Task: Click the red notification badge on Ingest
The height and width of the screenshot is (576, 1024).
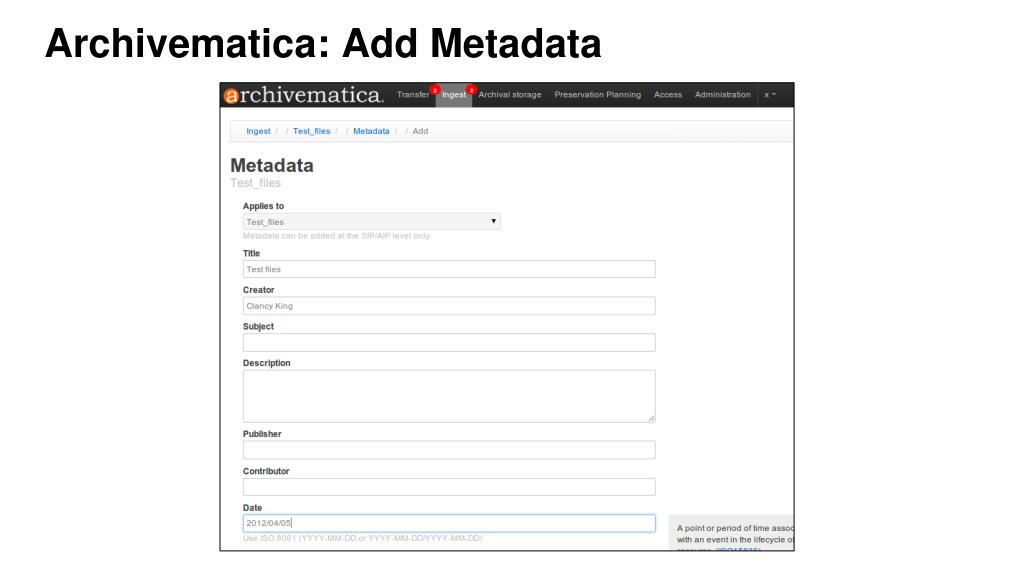Action: coord(471,89)
